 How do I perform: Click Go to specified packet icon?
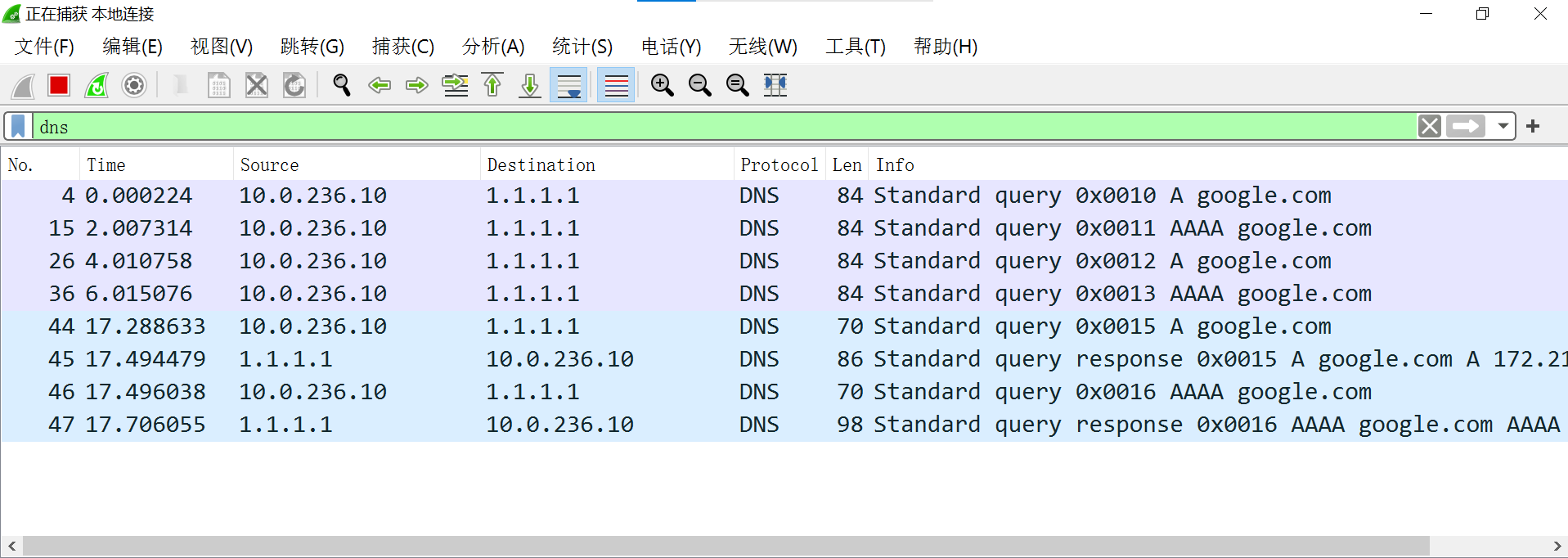tap(455, 85)
